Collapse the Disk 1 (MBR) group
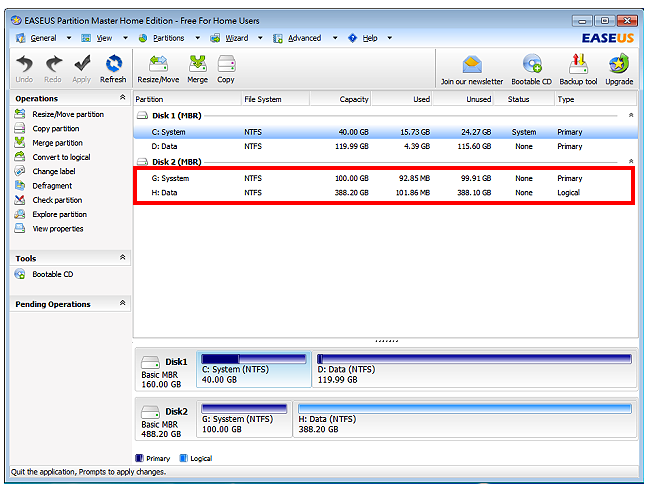 [x=631, y=115]
